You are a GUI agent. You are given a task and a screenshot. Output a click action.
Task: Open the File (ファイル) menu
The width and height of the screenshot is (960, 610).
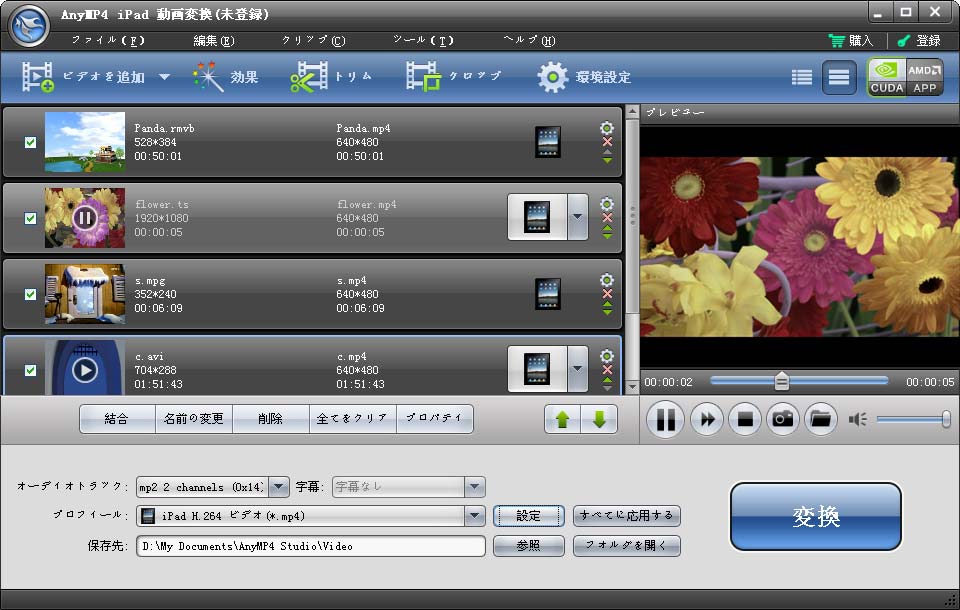108,40
